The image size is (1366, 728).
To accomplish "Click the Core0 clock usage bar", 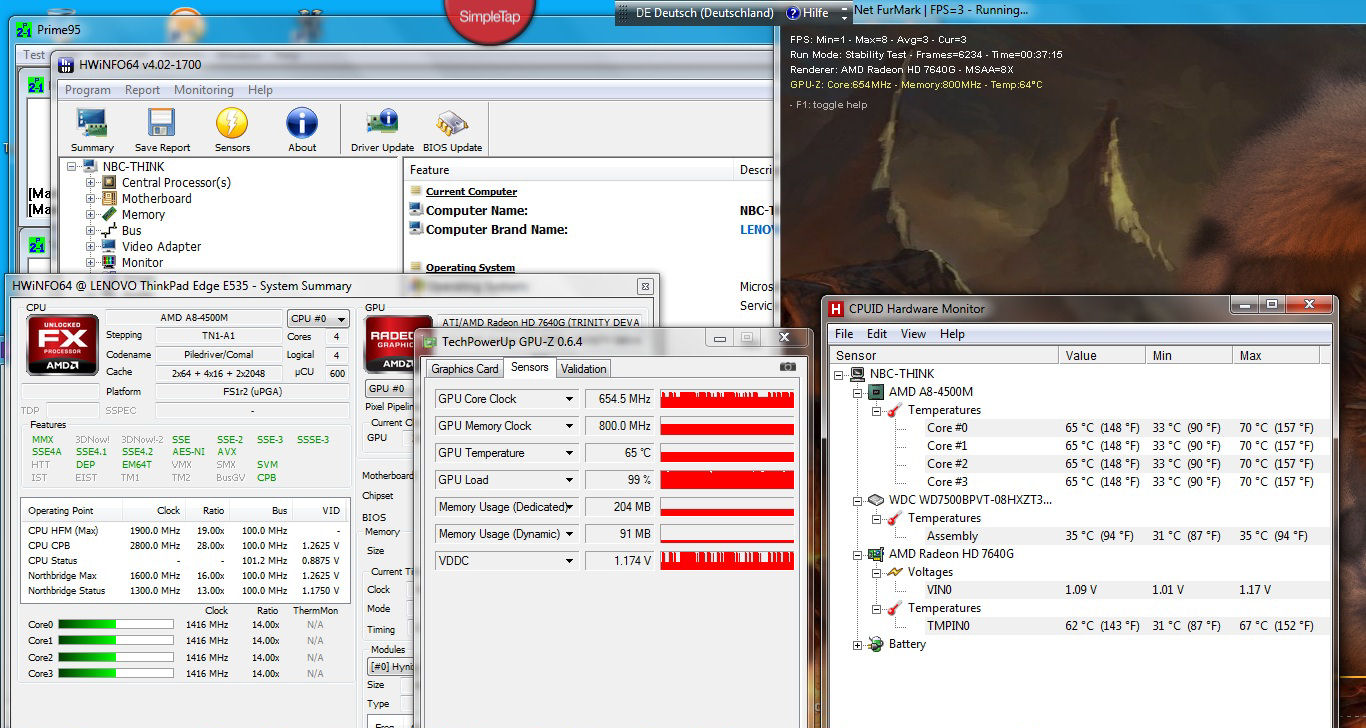I will [x=115, y=625].
